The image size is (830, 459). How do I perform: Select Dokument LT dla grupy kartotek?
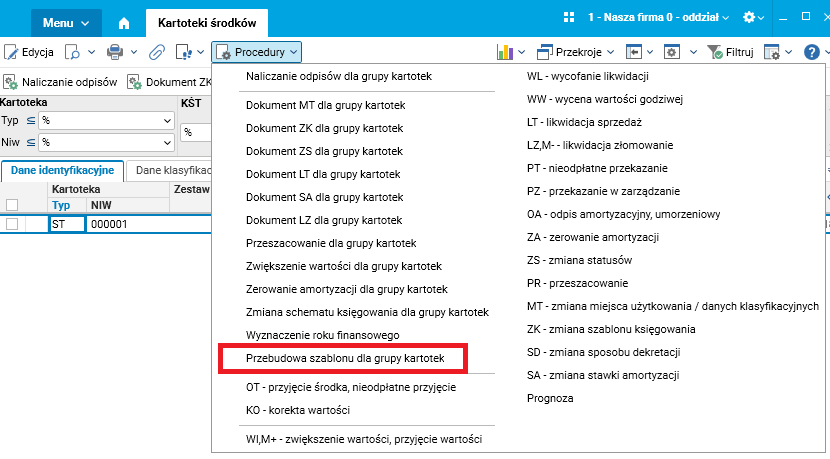click(x=323, y=174)
